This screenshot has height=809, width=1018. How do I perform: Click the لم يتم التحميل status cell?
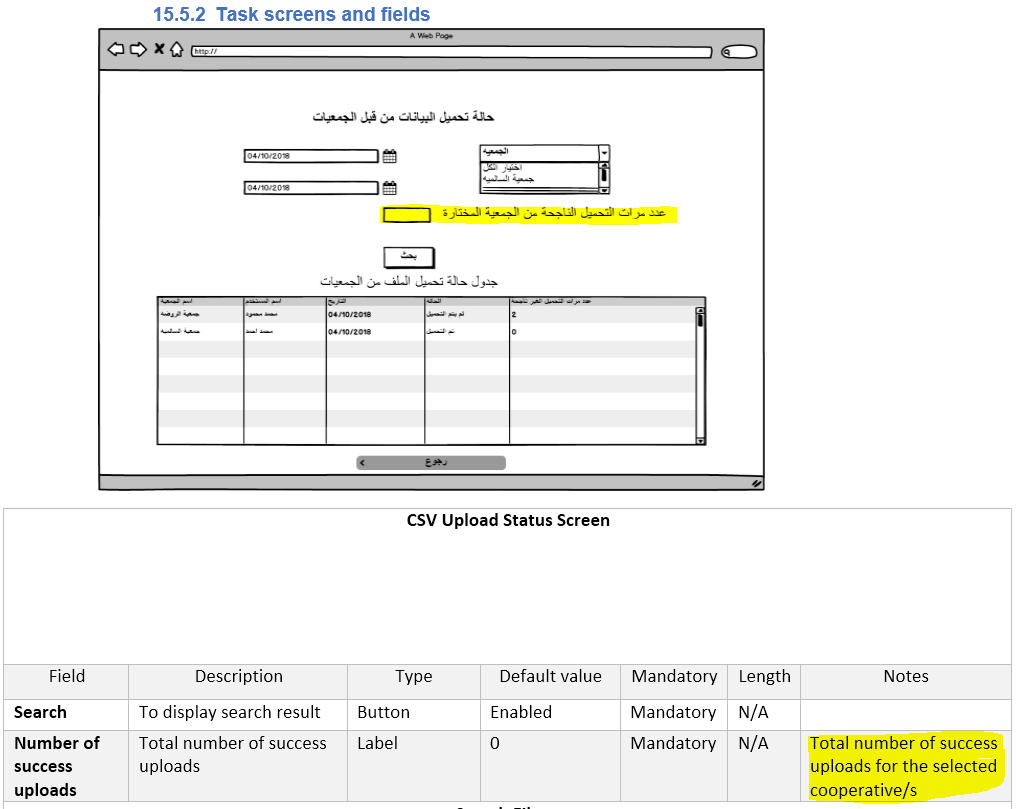pyautogui.click(x=467, y=314)
